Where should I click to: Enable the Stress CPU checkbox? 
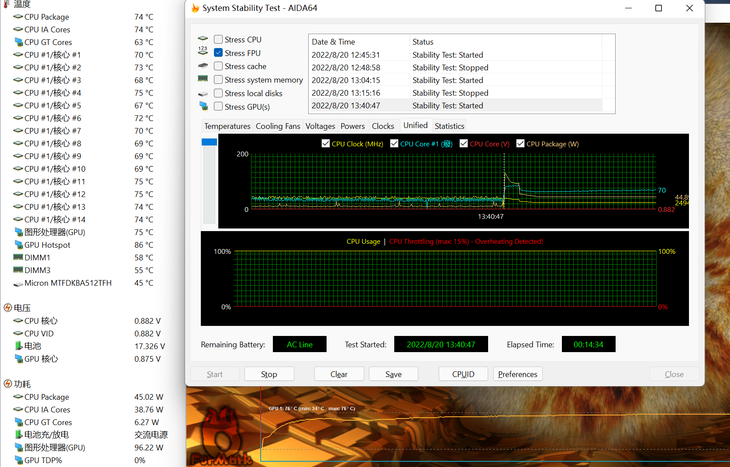pyautogui.click(x=218, y=39)
